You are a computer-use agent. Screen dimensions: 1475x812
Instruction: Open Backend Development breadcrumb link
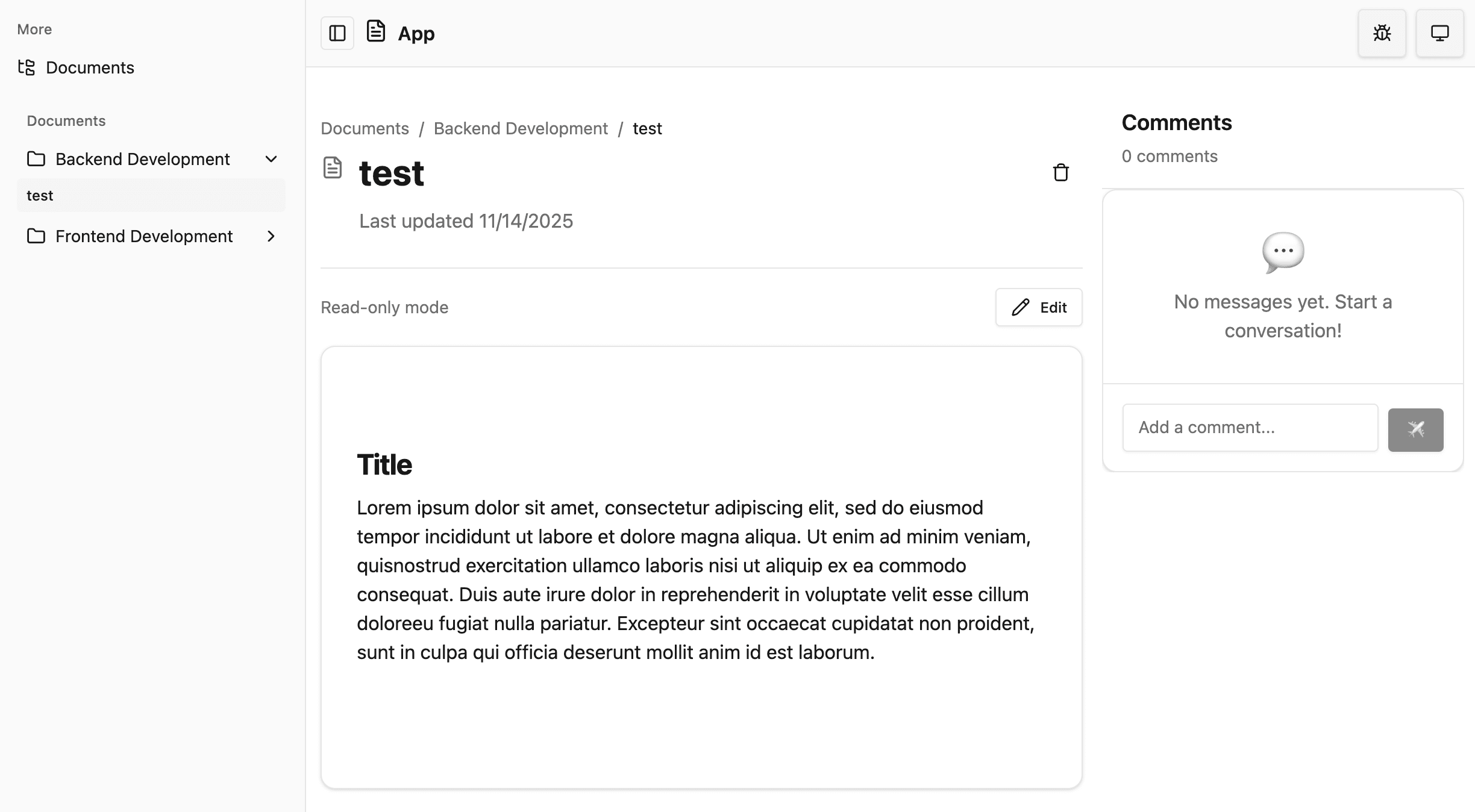[x=521, y=128]
